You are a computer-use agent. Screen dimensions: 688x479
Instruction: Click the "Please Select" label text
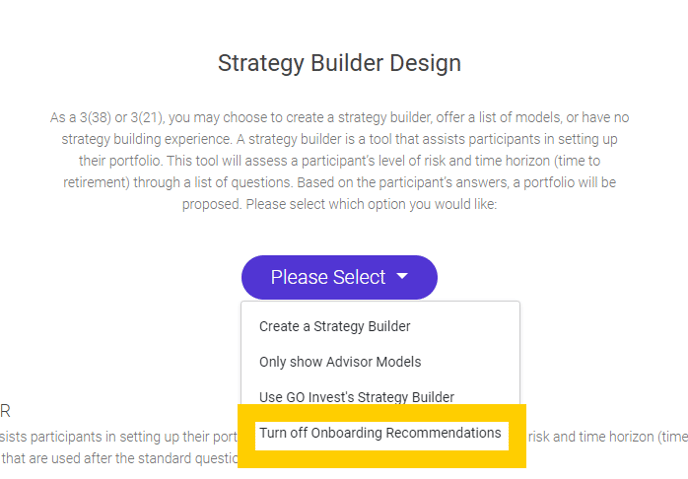tap(327, 277)
